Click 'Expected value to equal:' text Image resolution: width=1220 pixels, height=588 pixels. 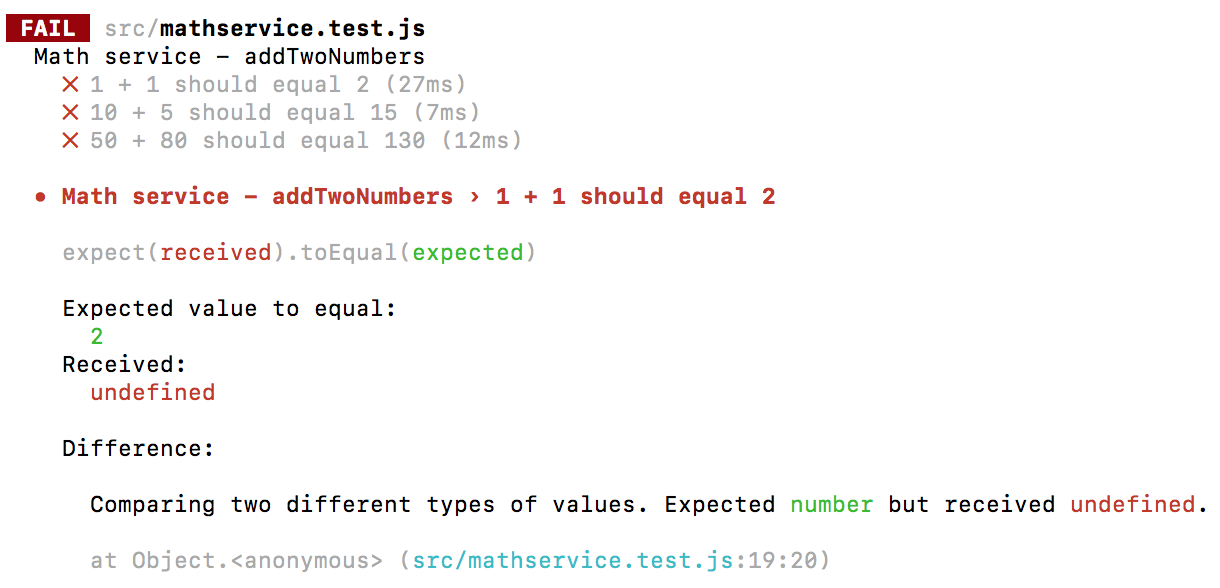click(x=230, y=309)
